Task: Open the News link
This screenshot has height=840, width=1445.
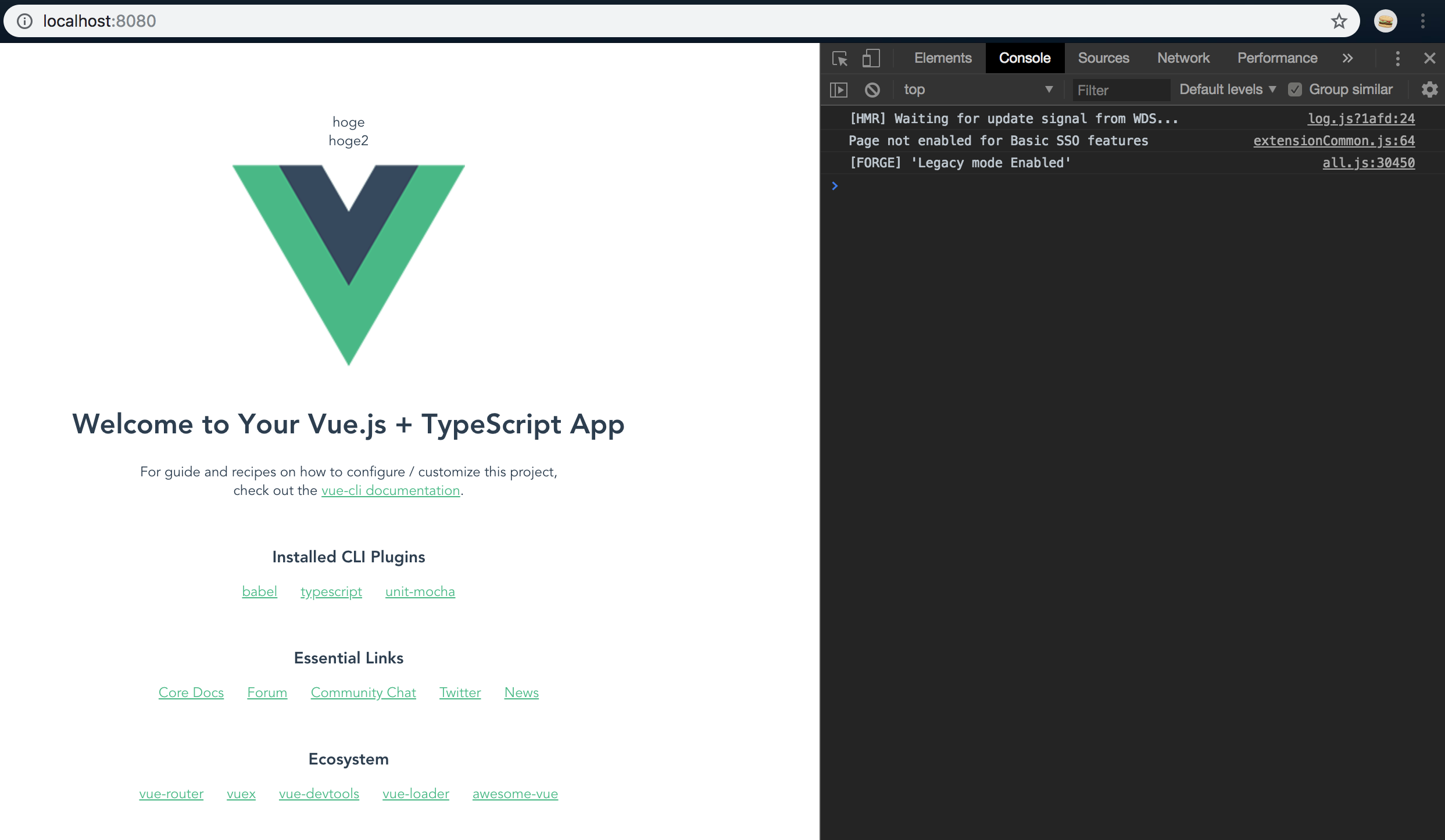Action: point(521,692)
